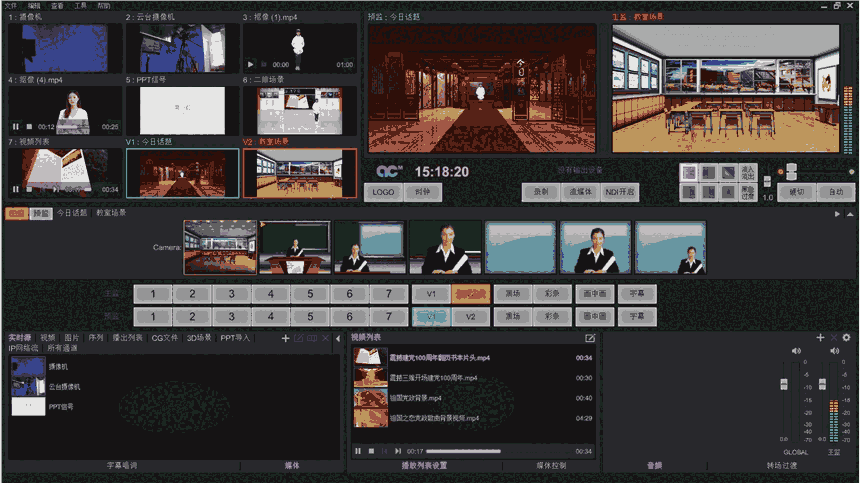This screenshot has height=483, width=860.
Task: Switch to the CG文件 tab
Action: tap(165, 338)
